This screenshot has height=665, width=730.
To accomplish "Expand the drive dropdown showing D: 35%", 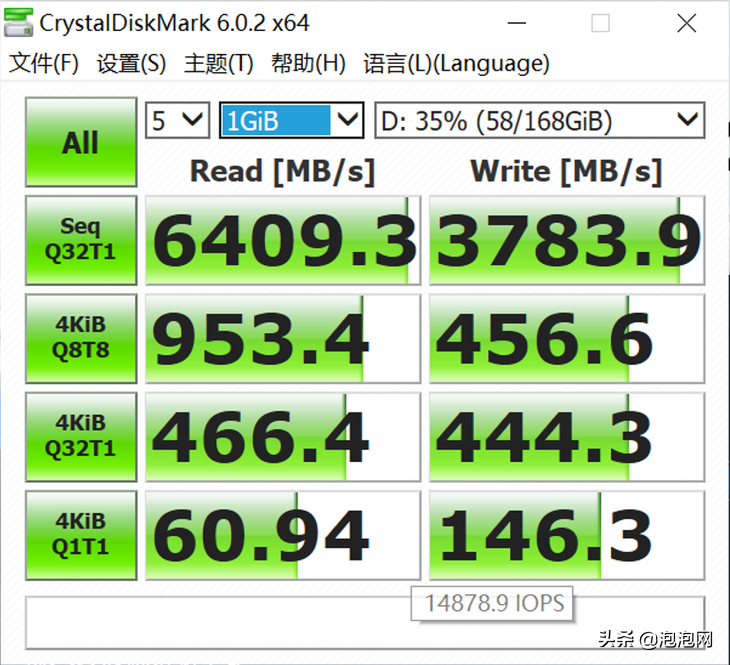I will [x=540, y=120].
